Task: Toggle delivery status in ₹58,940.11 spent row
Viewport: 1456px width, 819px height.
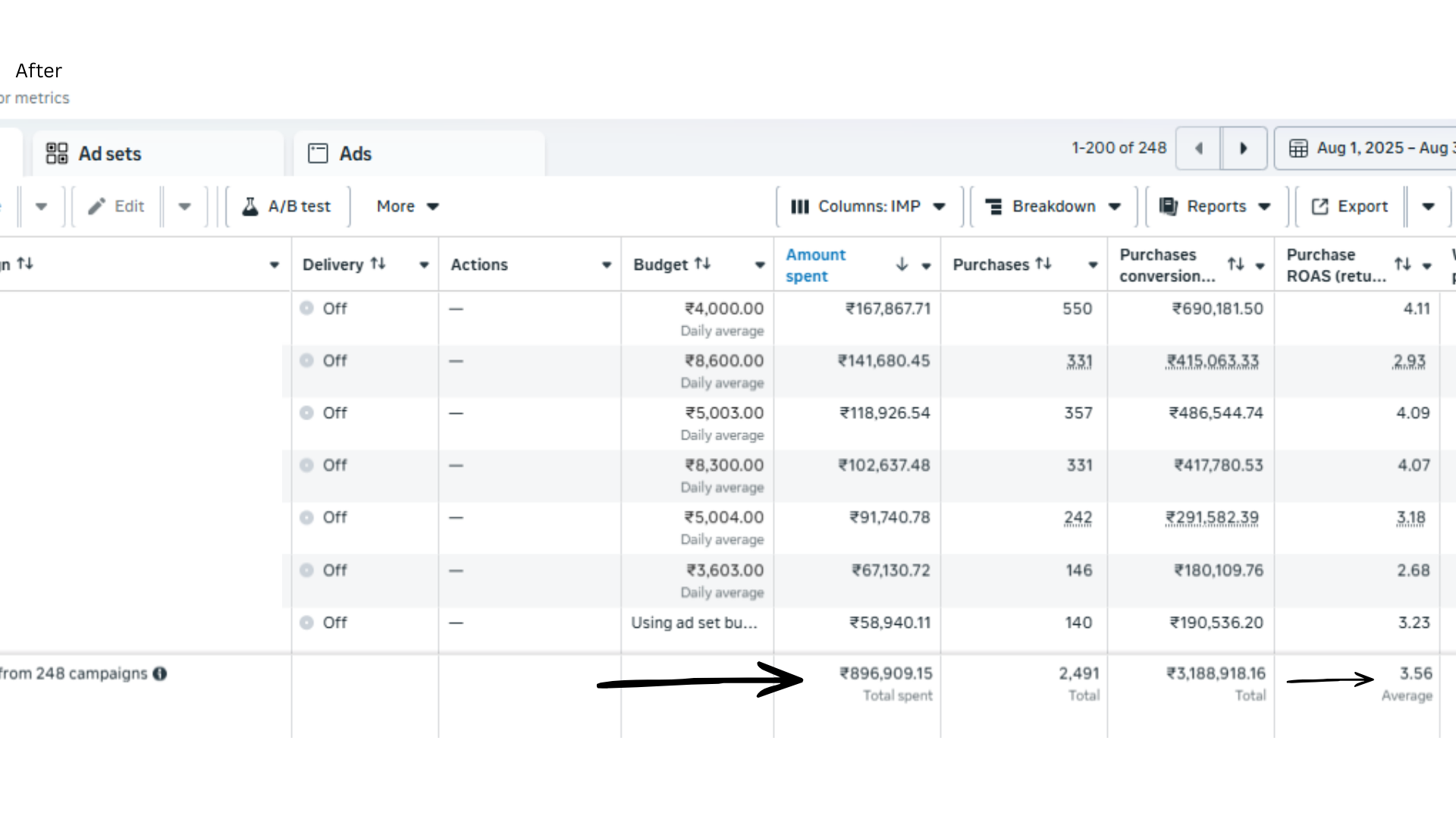Action: click(306, 623)
